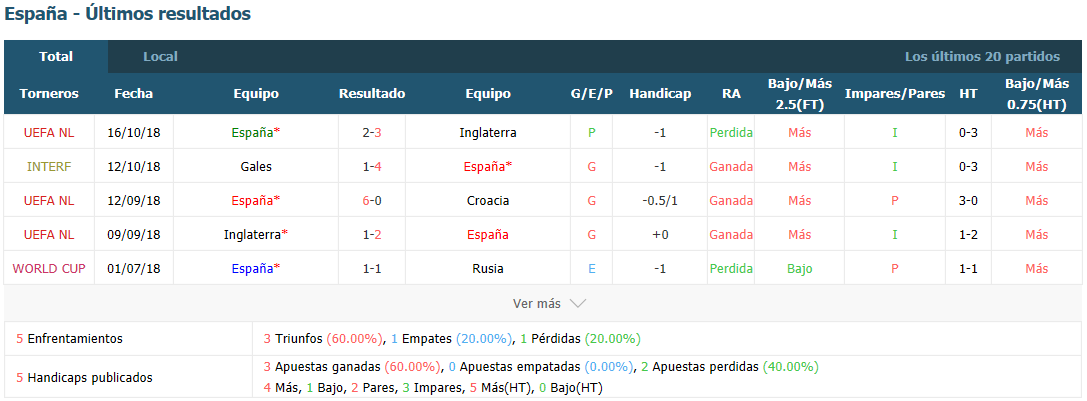Select the Impares/Pares column header
The width and height of the screenshot is (1087, 401).
click(895, 94)
